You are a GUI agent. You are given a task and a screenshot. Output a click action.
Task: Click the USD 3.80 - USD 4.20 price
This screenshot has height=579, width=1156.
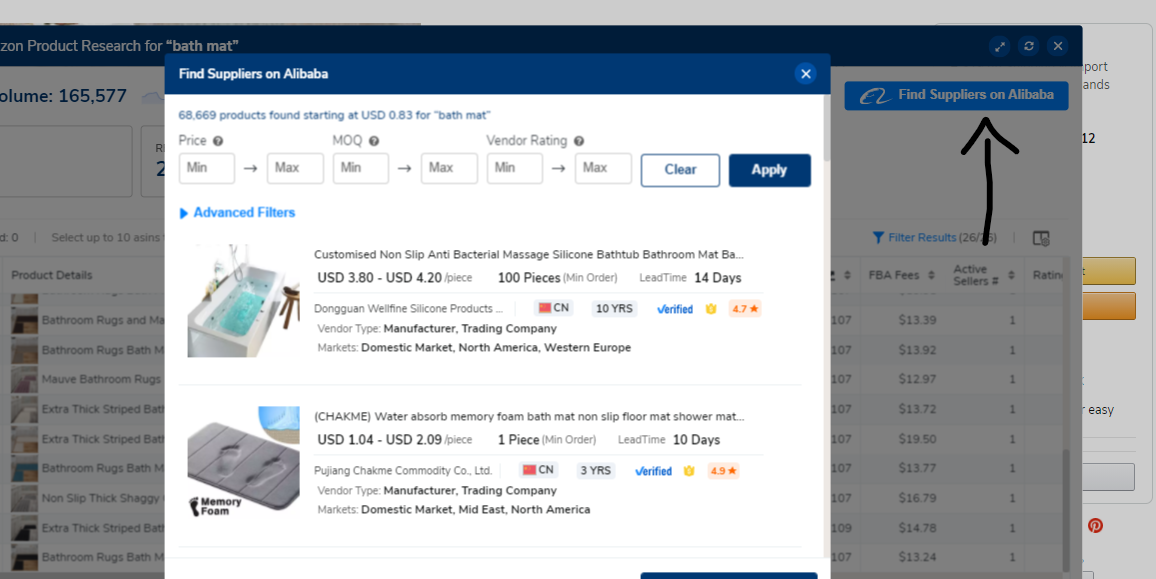[380, 278]
